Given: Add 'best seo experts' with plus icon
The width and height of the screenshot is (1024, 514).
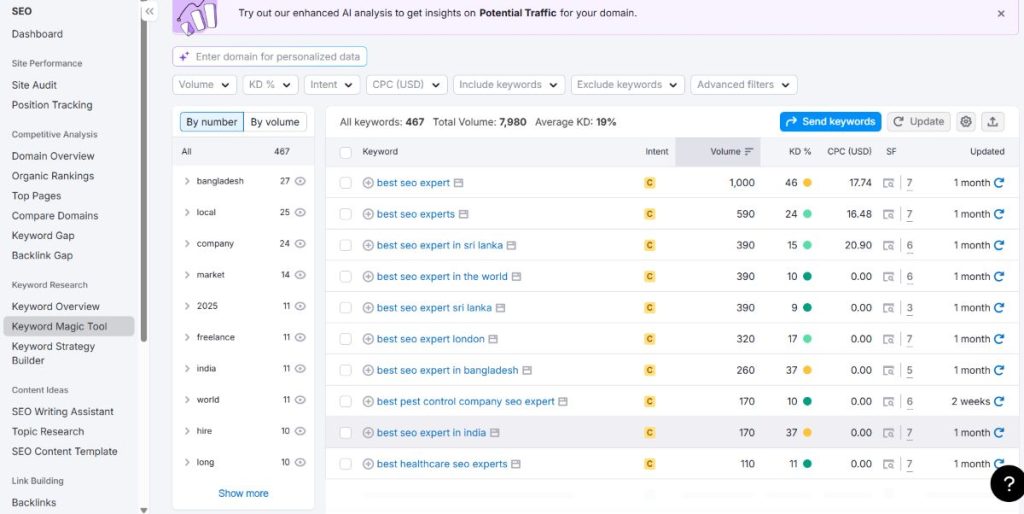Looking at the screenshot, I should coord(368,214).
